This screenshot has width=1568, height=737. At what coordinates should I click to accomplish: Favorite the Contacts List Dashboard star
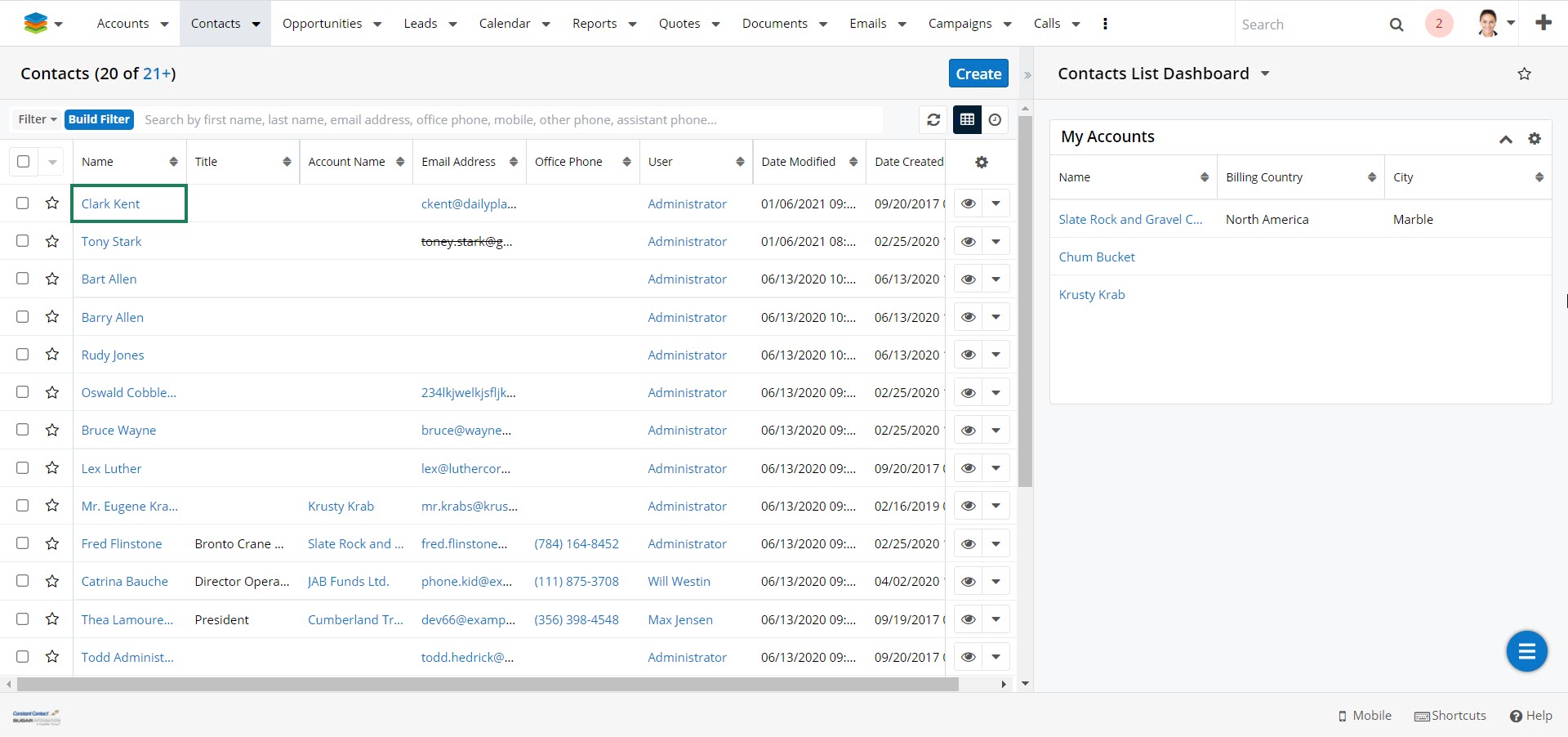tap(1524, 74)
